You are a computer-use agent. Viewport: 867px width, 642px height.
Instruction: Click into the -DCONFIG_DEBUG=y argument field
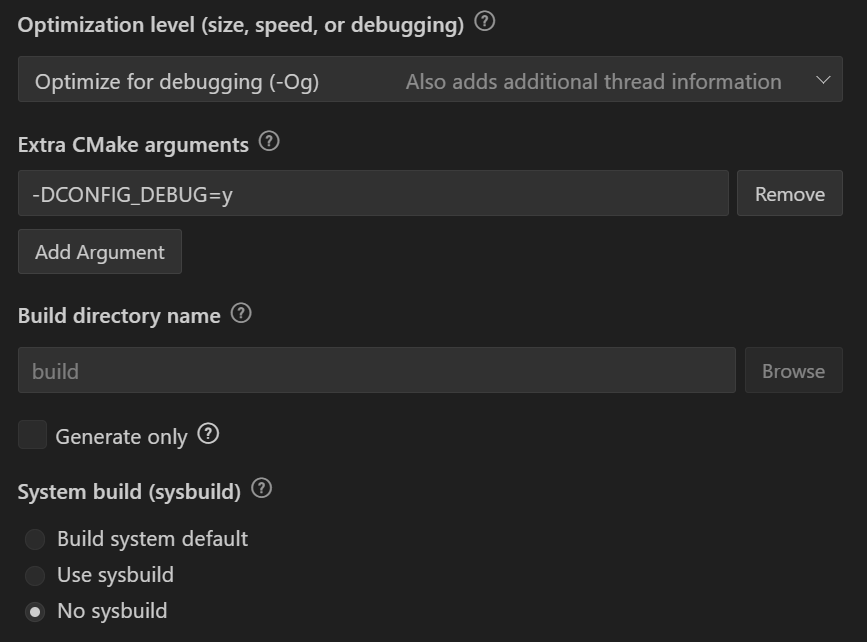pos(372,193)
